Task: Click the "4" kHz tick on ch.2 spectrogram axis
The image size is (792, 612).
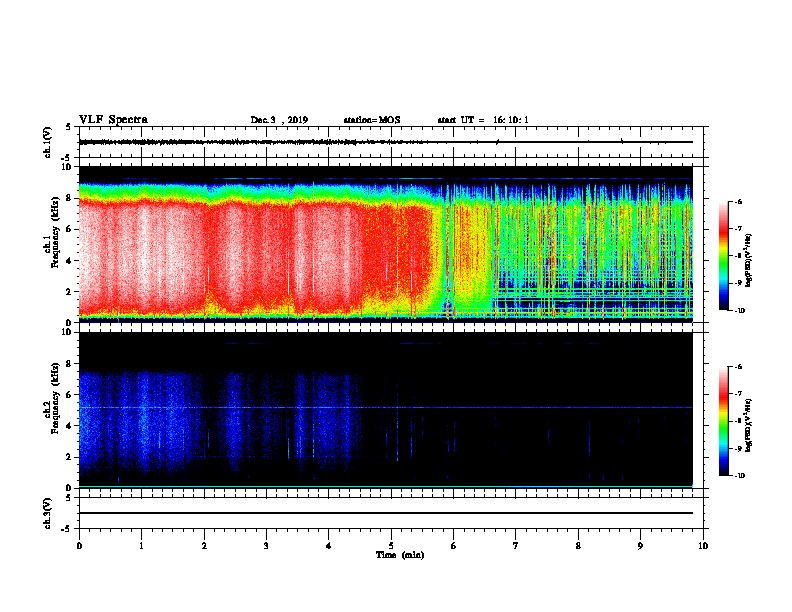Action: tap(69, 426)
